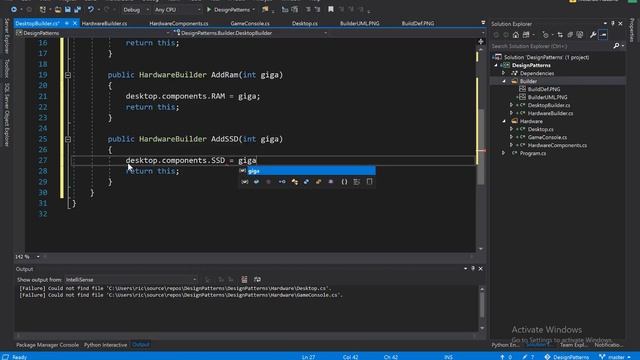Expand the Dependencies node
Viewport: 640px width, 360px height.
(504, 73)
